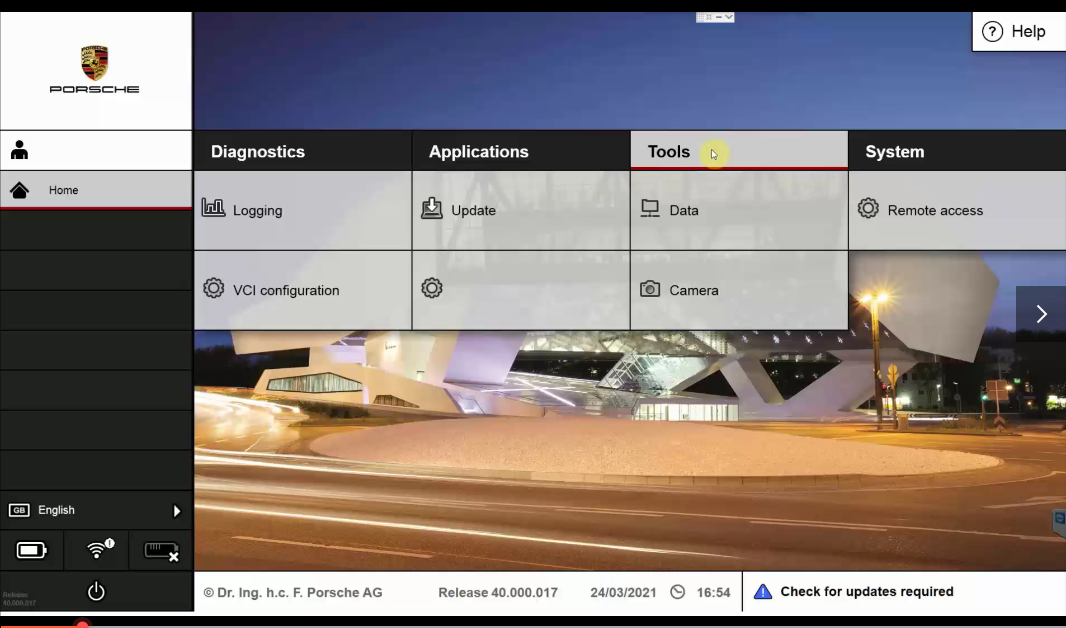Click the Help button
The width and height of the screenshot is (1066, 628).
(x=1015, y=32)
